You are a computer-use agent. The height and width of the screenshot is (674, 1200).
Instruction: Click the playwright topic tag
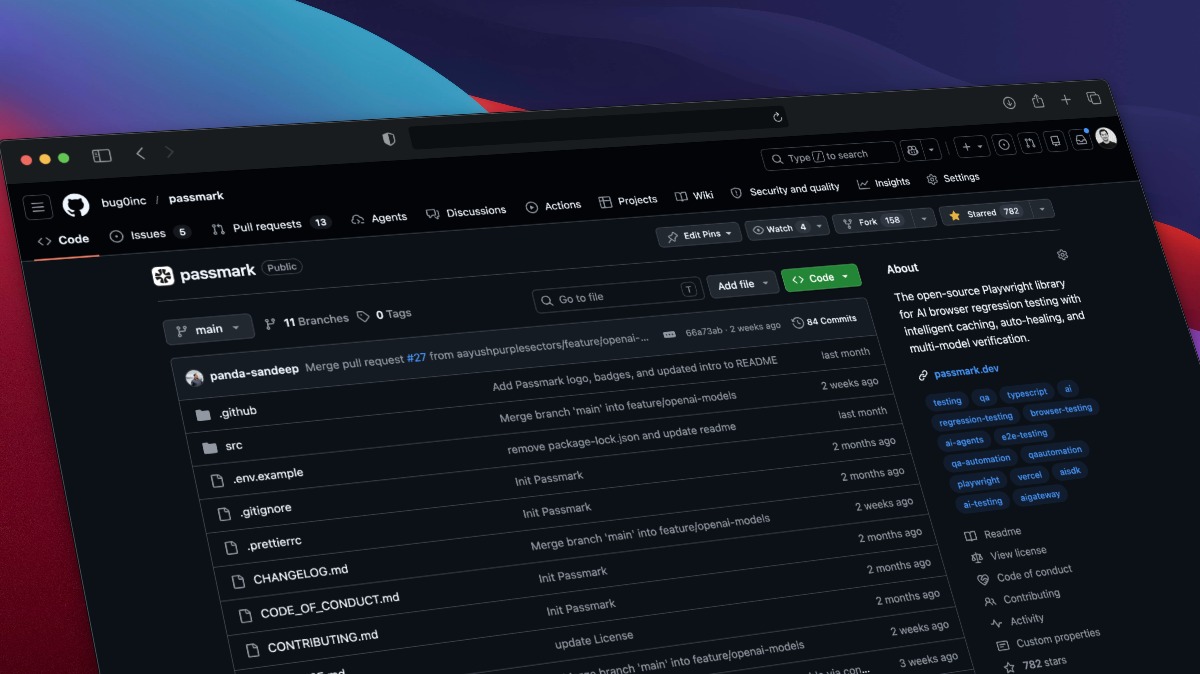(978, 482)
